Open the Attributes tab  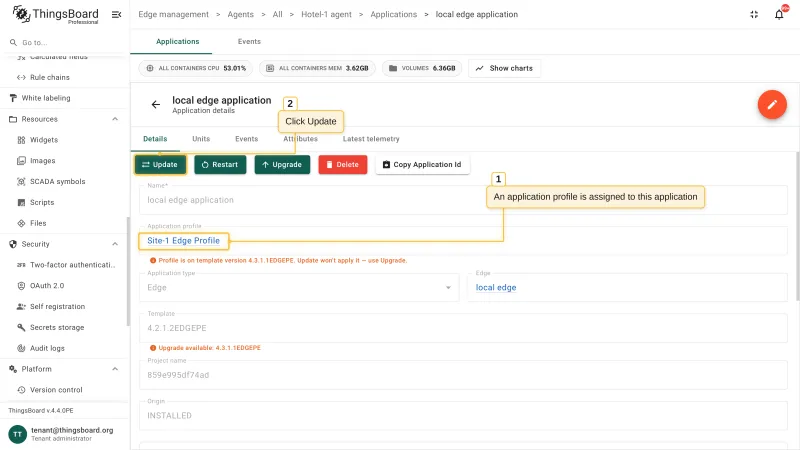tap(301, 139)
